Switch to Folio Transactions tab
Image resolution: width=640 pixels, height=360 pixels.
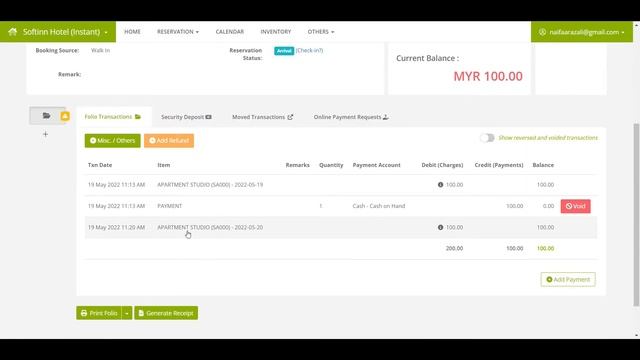[112, 117]
